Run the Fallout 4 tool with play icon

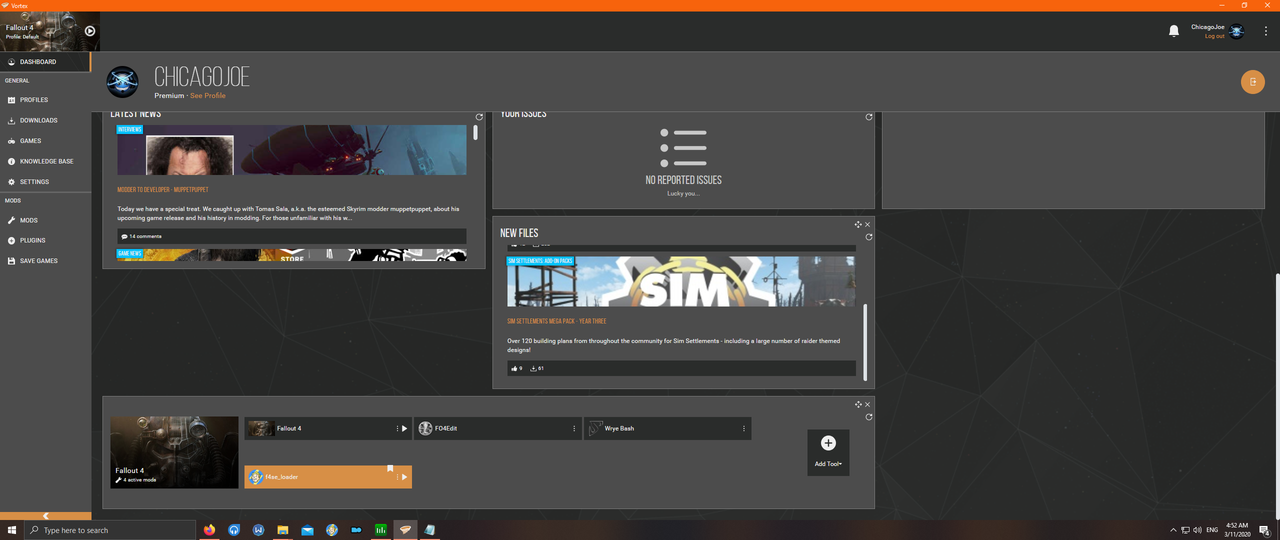point(404,429)
